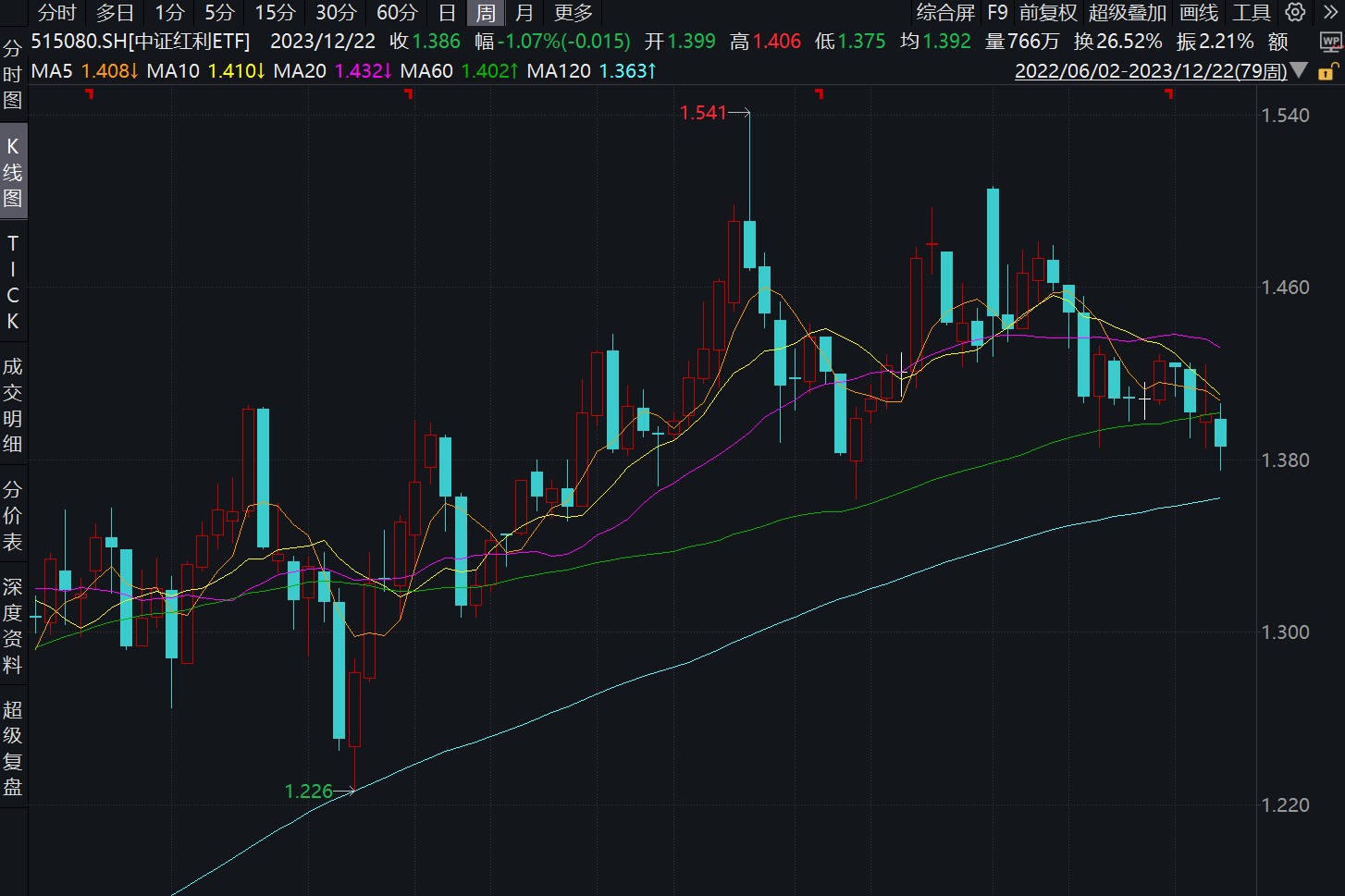Click the MA120 1.363 indicator label
The height and width of the screenshot is (896, 1345).
point(591,71)
